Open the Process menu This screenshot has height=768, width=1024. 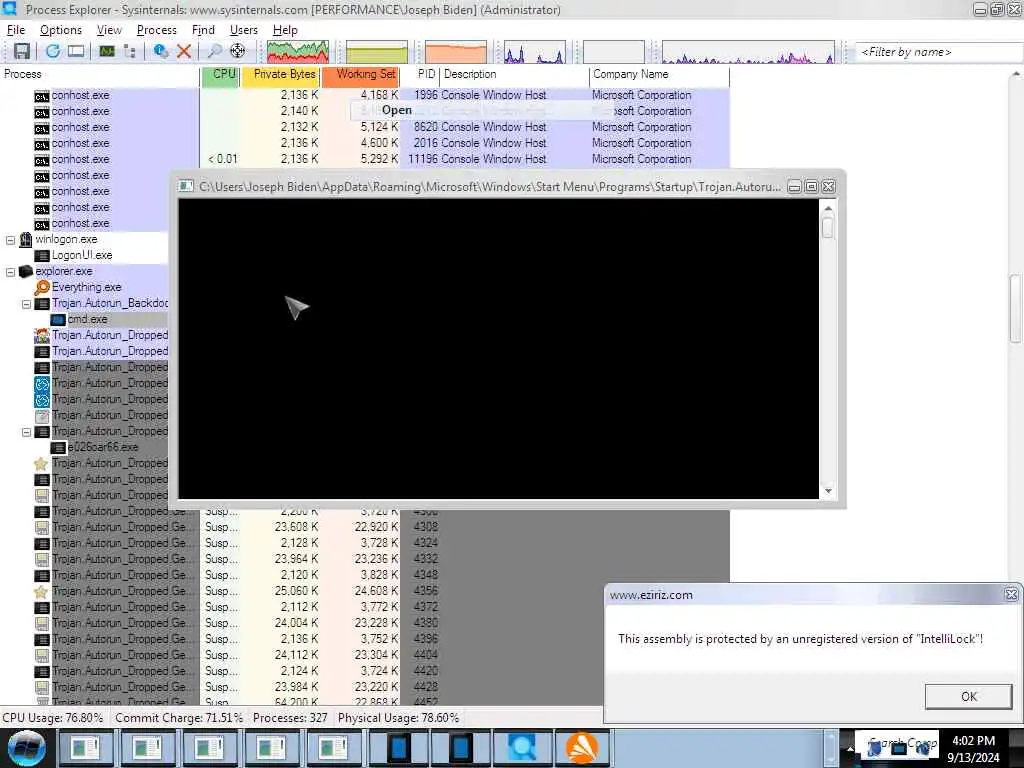tap(156, 30)
